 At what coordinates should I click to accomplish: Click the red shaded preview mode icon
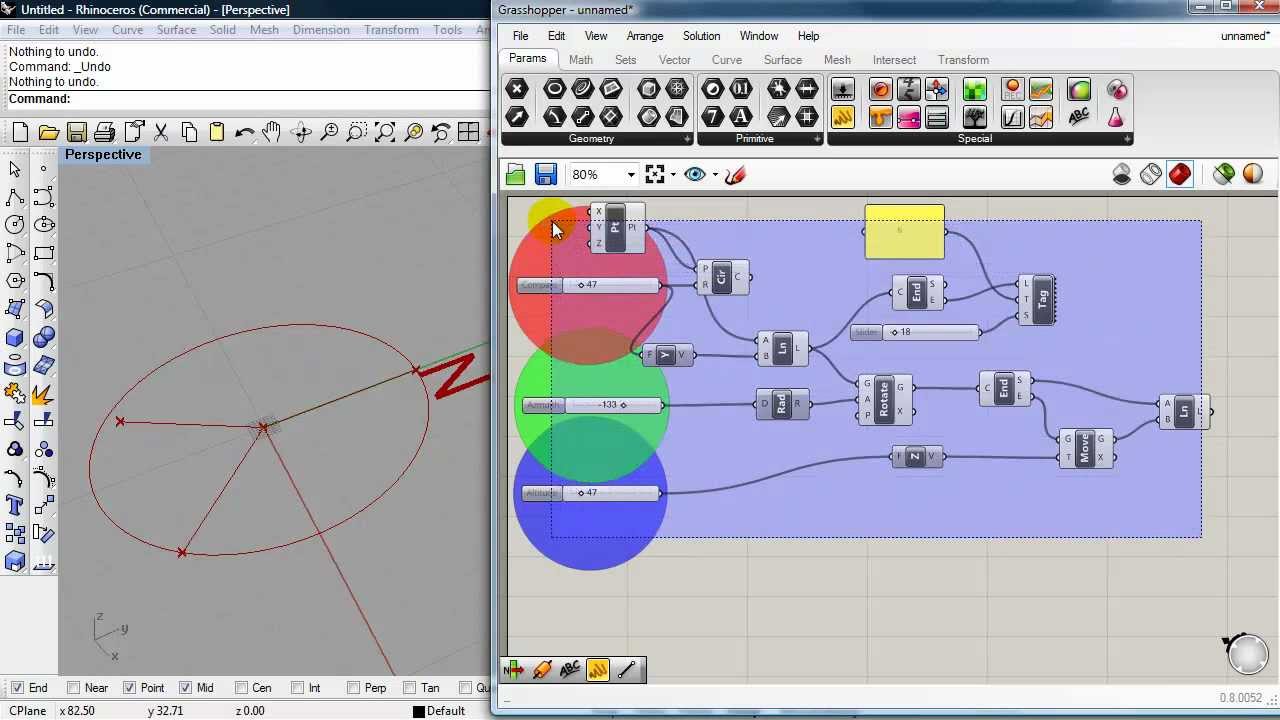tap(1180, 174)
